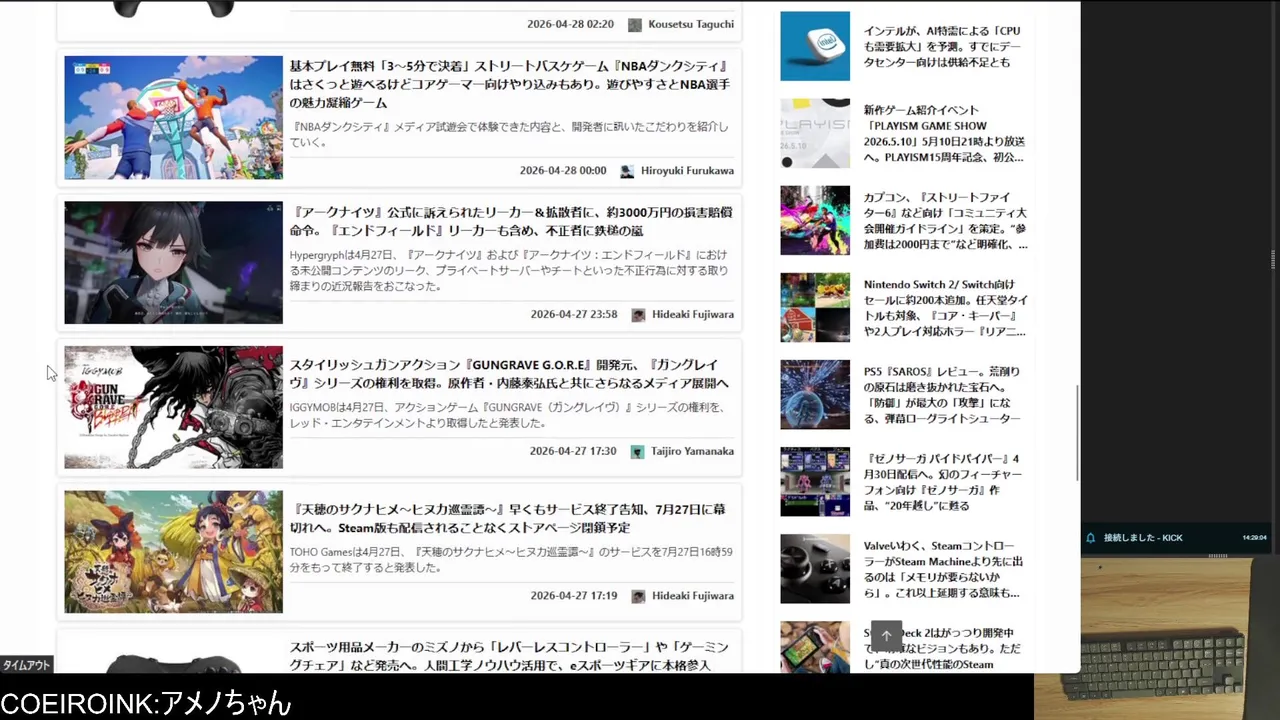Open the Mizuno controller article thumbnail
This screenshot has height=720, width=1280.
(x=174, y=662)
